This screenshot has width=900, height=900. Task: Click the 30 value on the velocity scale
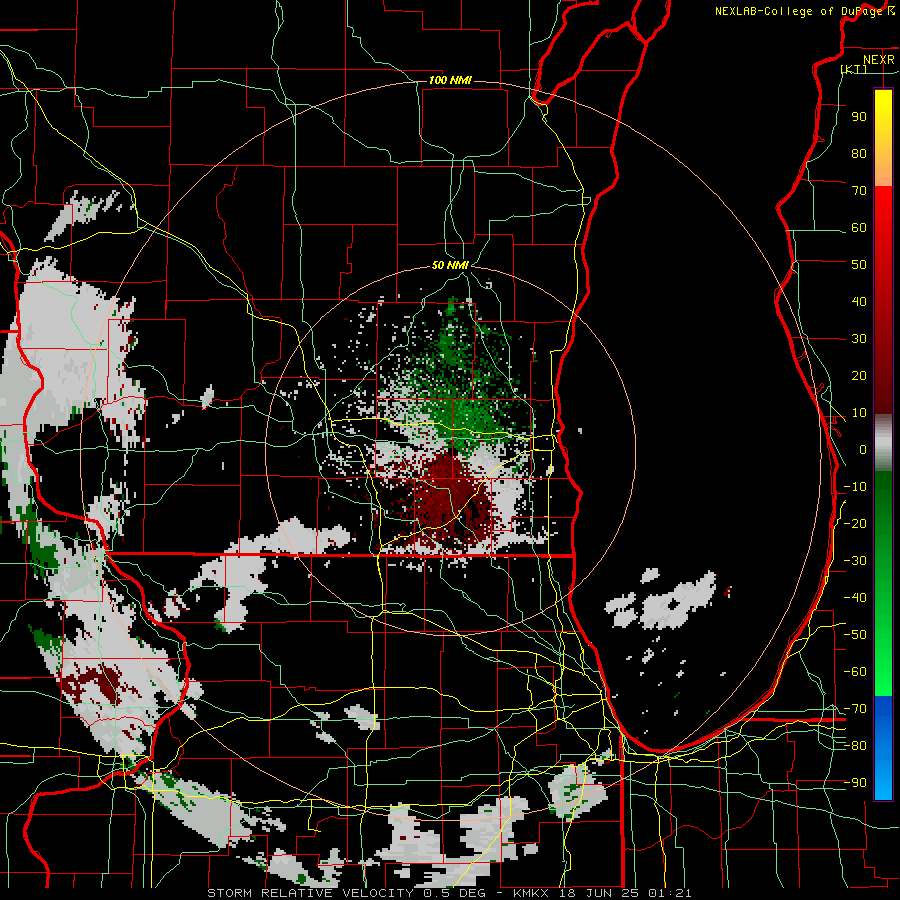coord(859,339)
